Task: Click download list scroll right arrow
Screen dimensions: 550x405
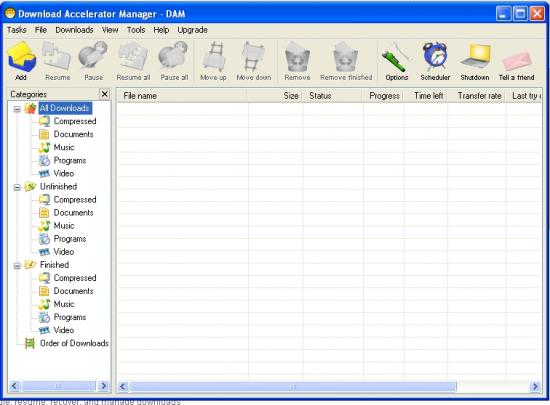Action: 535,386
